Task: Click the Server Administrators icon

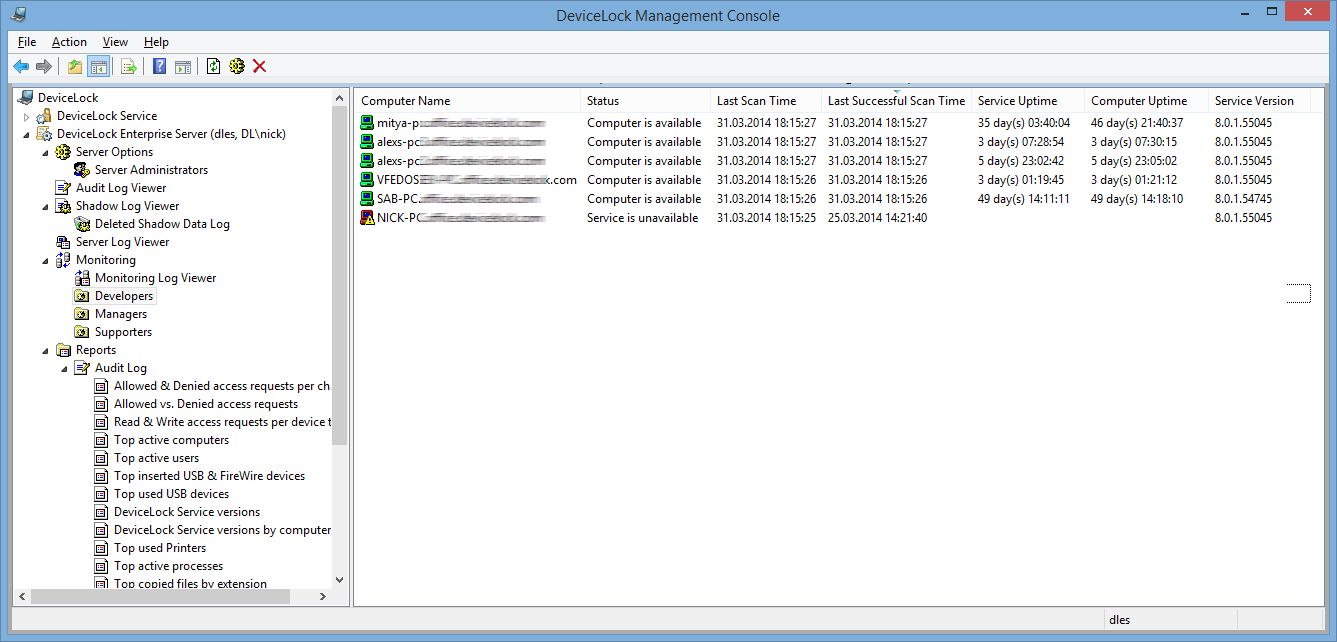Action: coord(82,170)
